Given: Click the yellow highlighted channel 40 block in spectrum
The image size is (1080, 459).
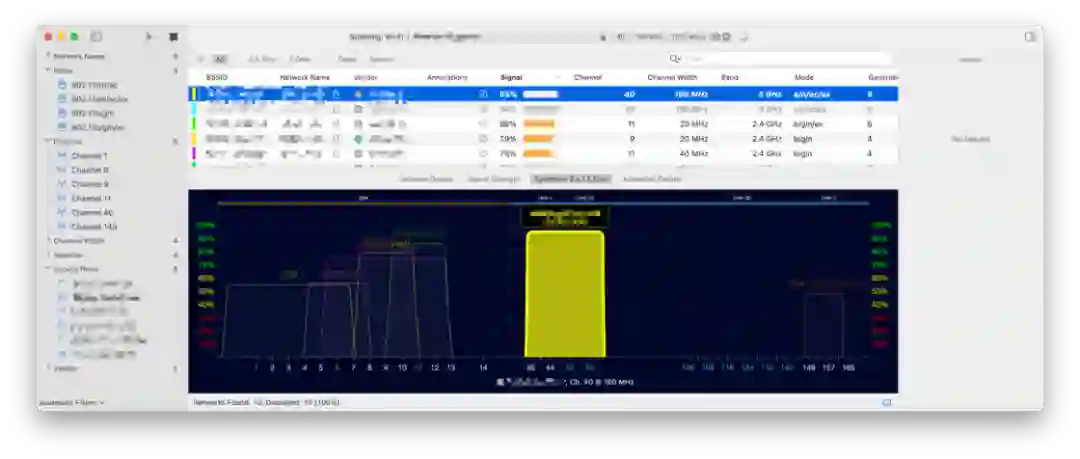Looking at the screenshot, I should pyautogui.click(x=565, y=294).
